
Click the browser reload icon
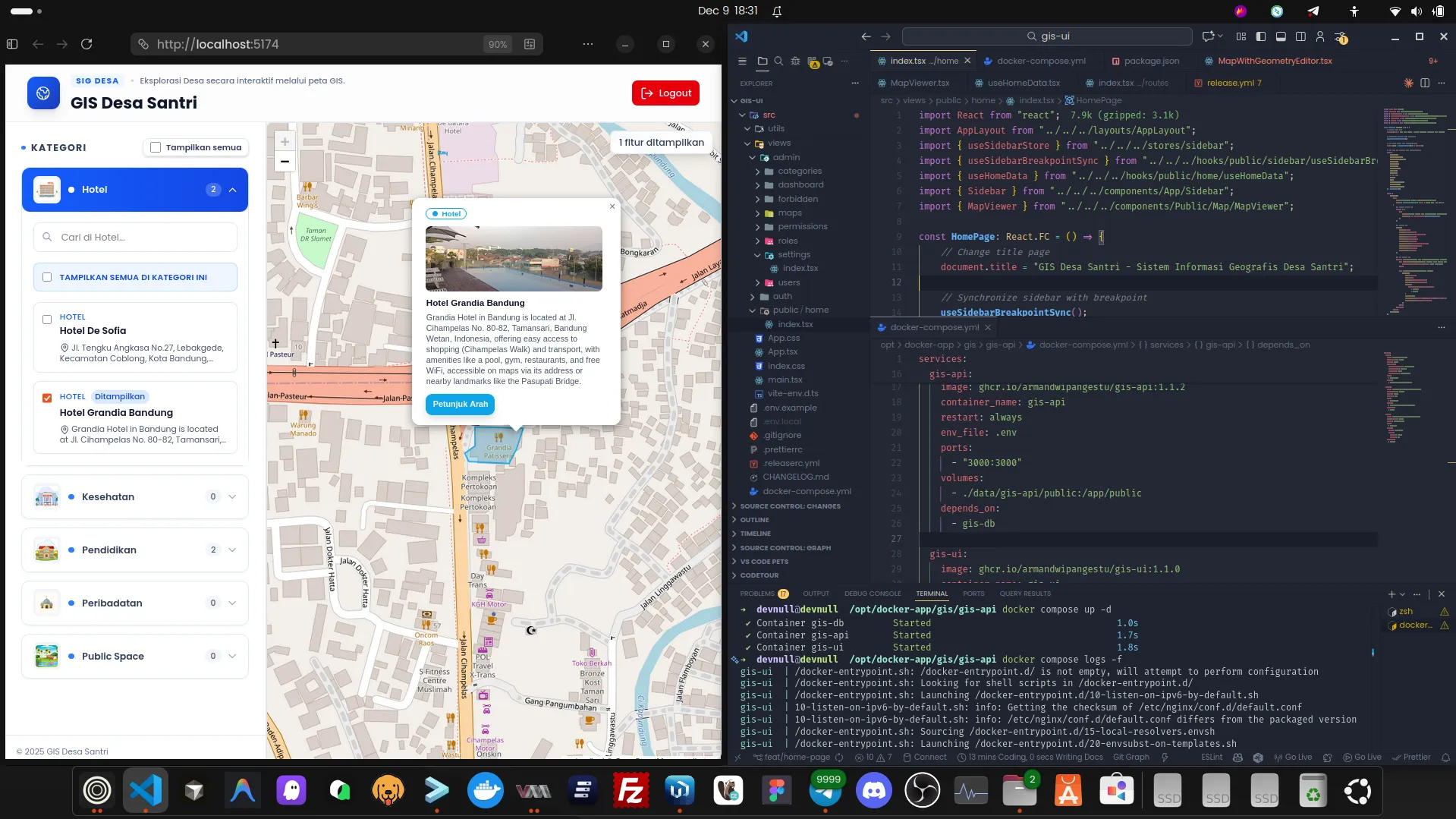coord(86,44)
